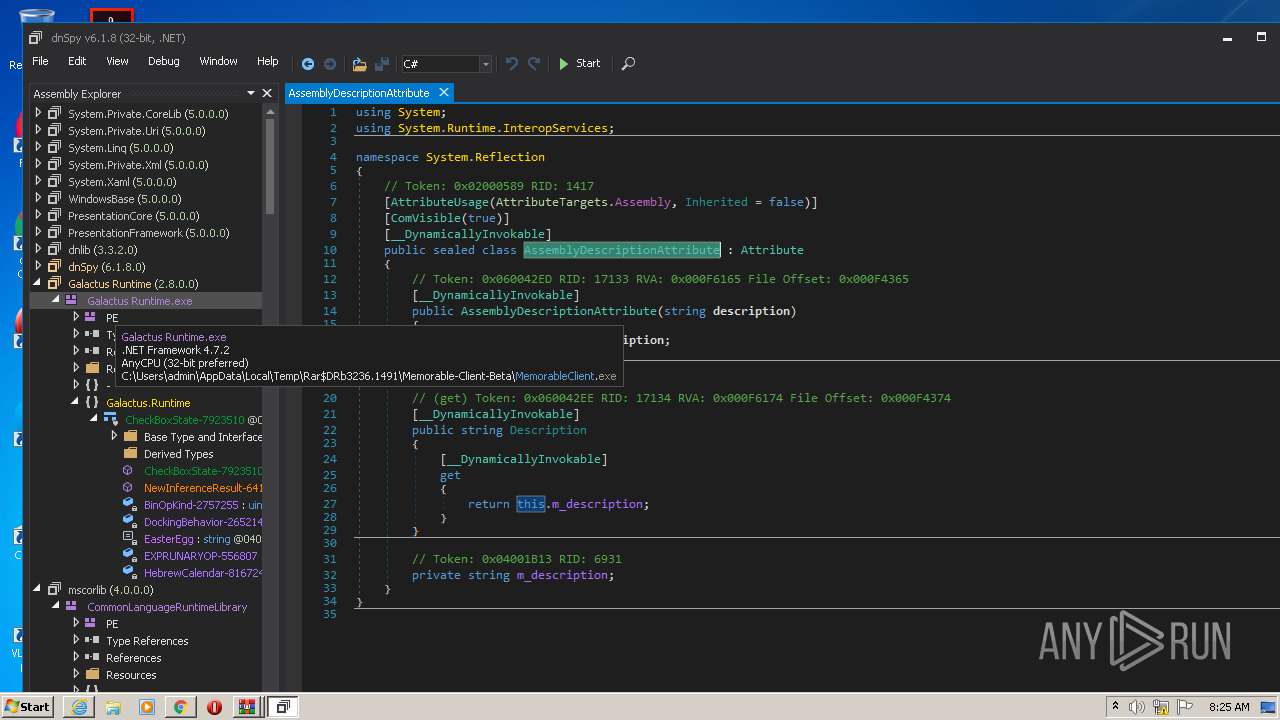Collapse the mscorlib (4.0.0.0) node
Viewport: 1280px width, 720px height.
point(38,589)
